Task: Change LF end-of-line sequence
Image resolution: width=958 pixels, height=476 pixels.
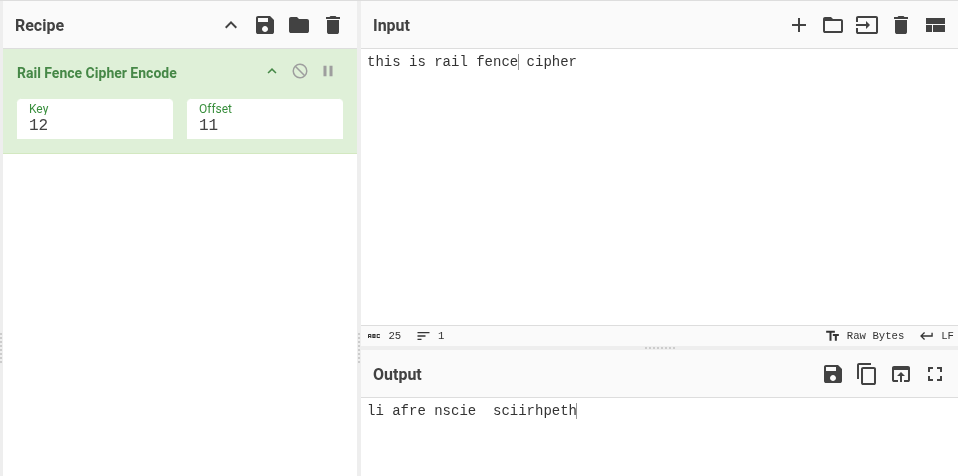Action: coord(937,336)
